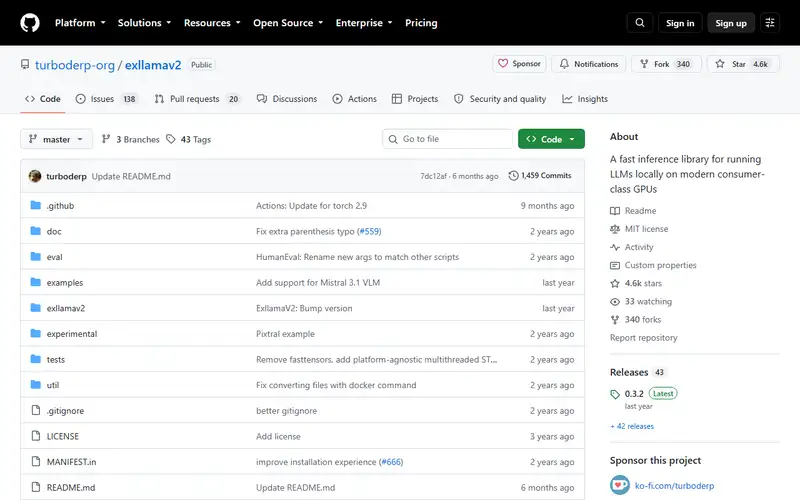Open the Pull requests tab
The width and height of the screenshot is (800, 500).
(x=197, y=99)
